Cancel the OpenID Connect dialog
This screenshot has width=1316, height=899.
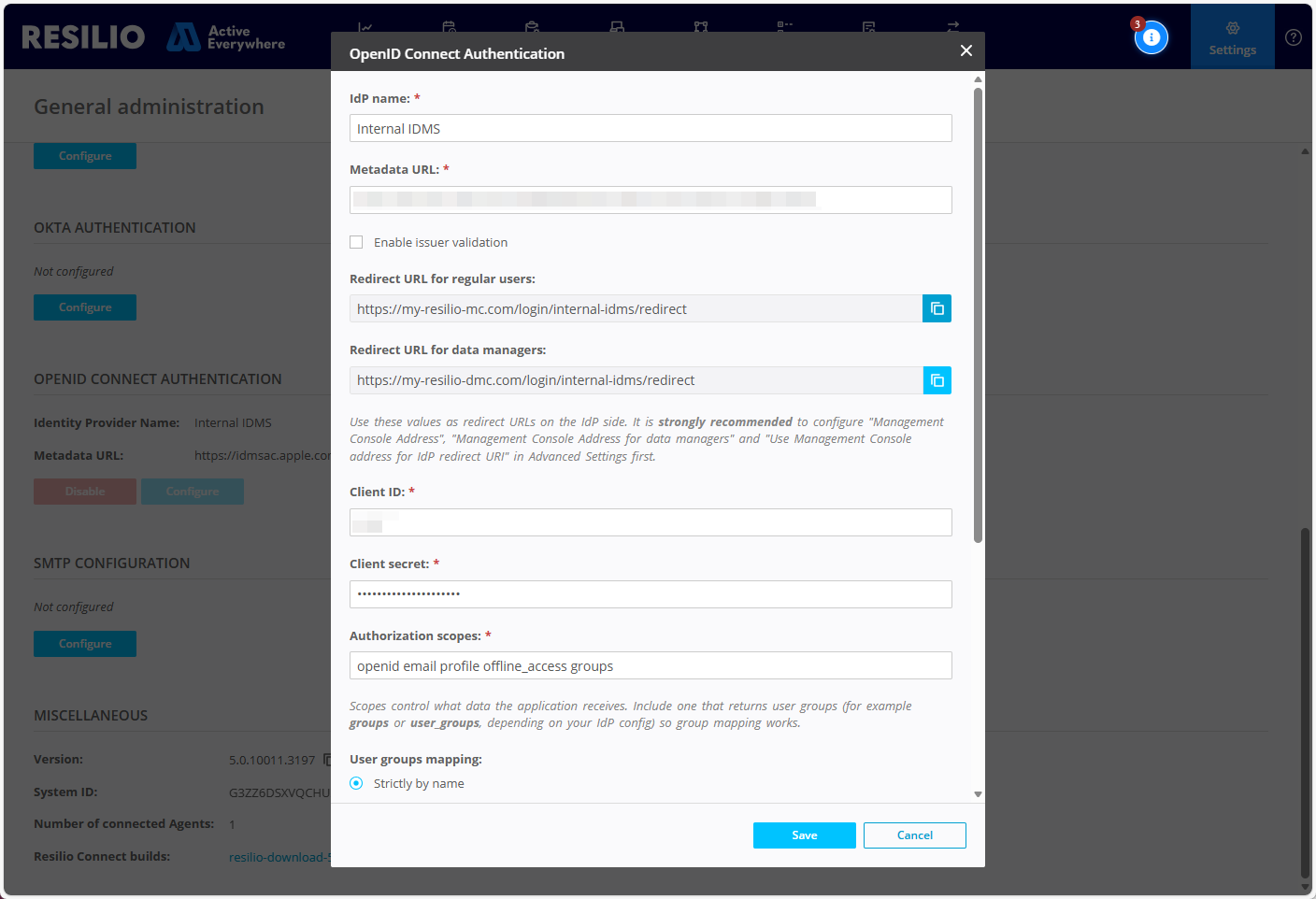(x=914, y=835)
